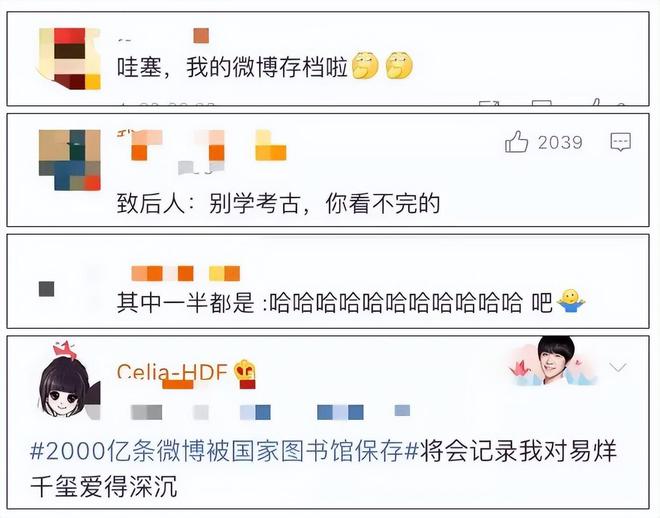Open the boy portrait card background image
This screenshot has width=660, height=518.
(x=553, y=361)
